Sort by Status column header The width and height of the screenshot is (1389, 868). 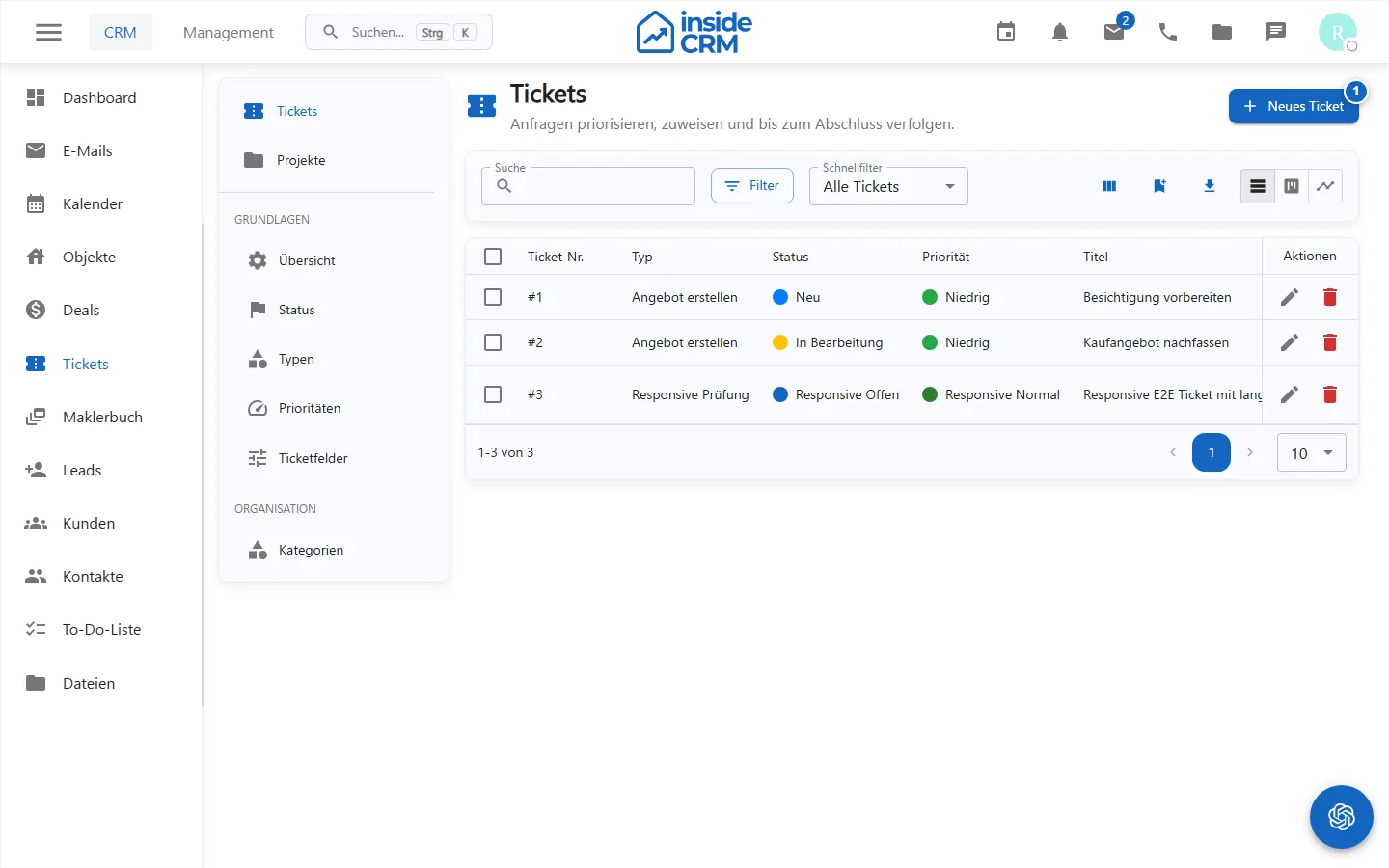[791, 257]
